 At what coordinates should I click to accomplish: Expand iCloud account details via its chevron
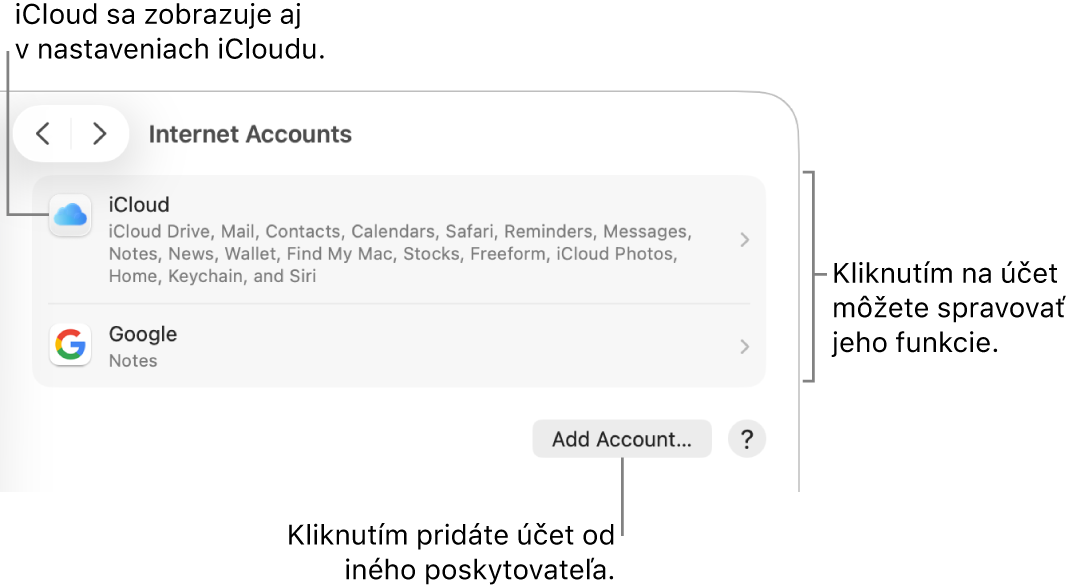click(745, 240)
